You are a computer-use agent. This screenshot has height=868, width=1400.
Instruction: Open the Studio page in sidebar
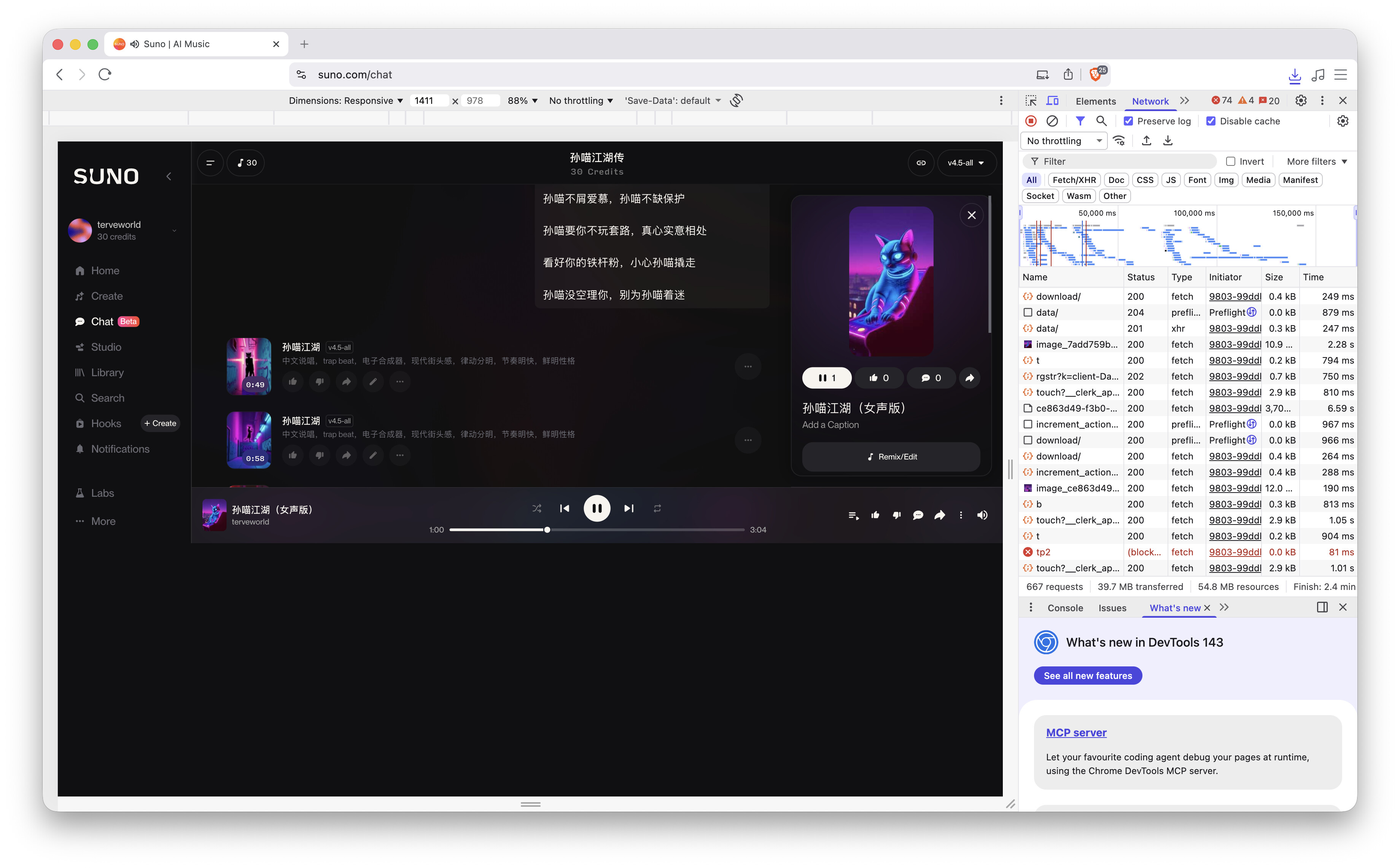coord(106,347)
